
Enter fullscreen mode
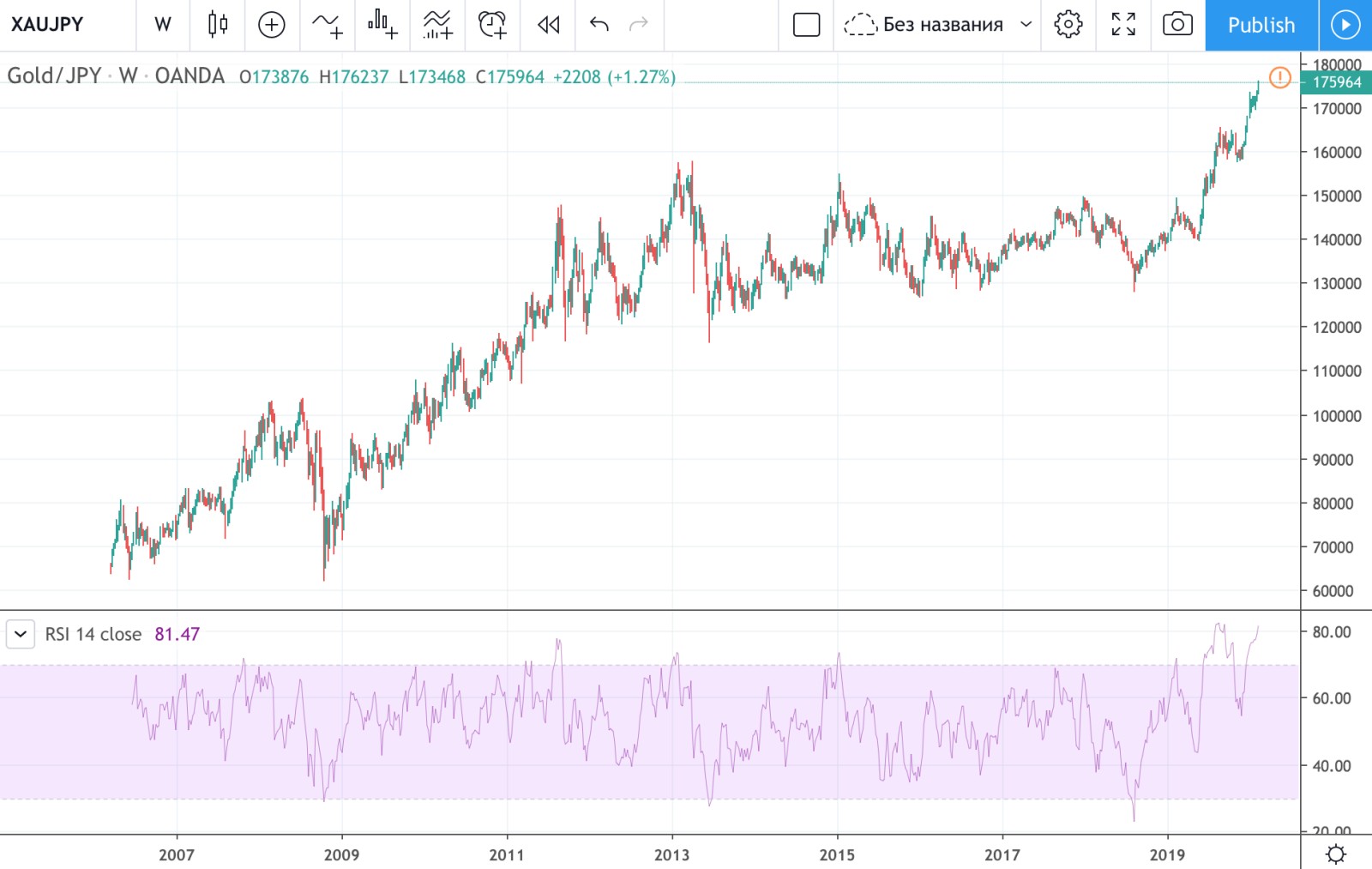pyautogui.click(x=1123, y=25)
